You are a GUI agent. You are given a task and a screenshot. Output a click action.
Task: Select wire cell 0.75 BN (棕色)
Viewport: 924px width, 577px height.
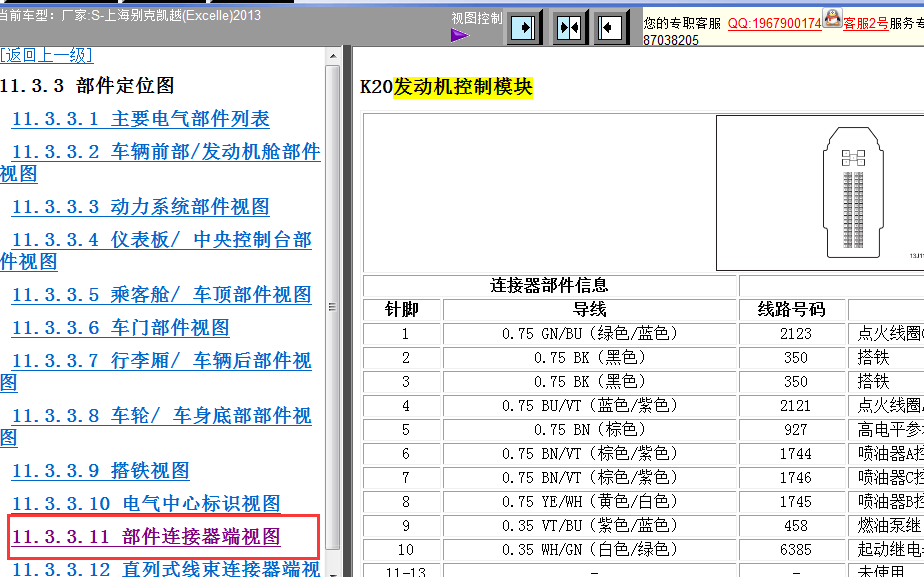click(590, 430)
